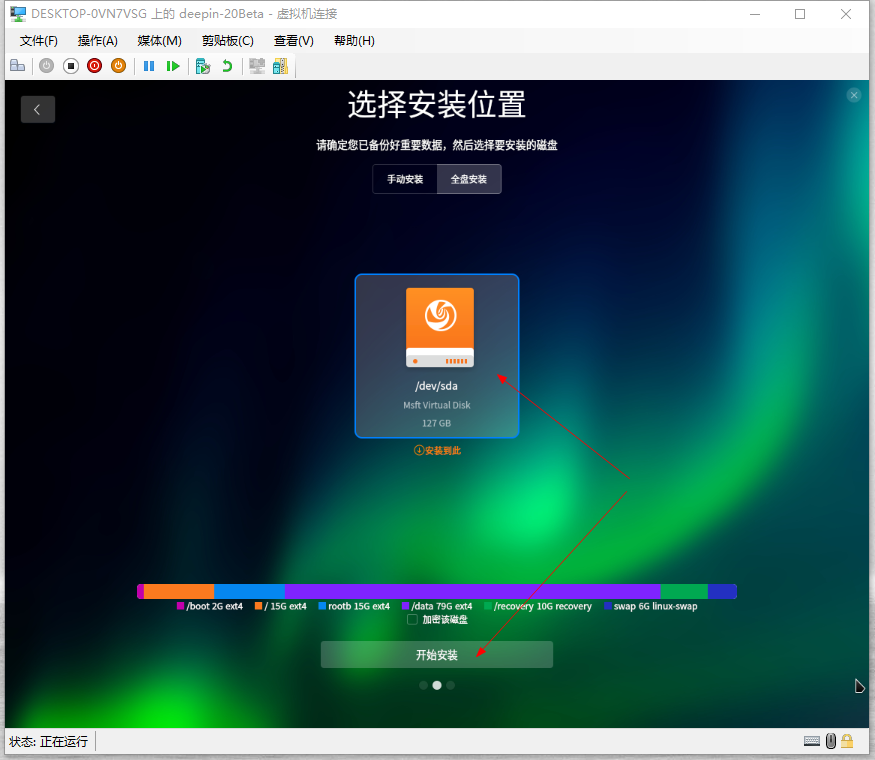This screenshot has height=760, width=875.
Task: Create a checkpoint using the checkpoint icon
Action: (202, 65)
